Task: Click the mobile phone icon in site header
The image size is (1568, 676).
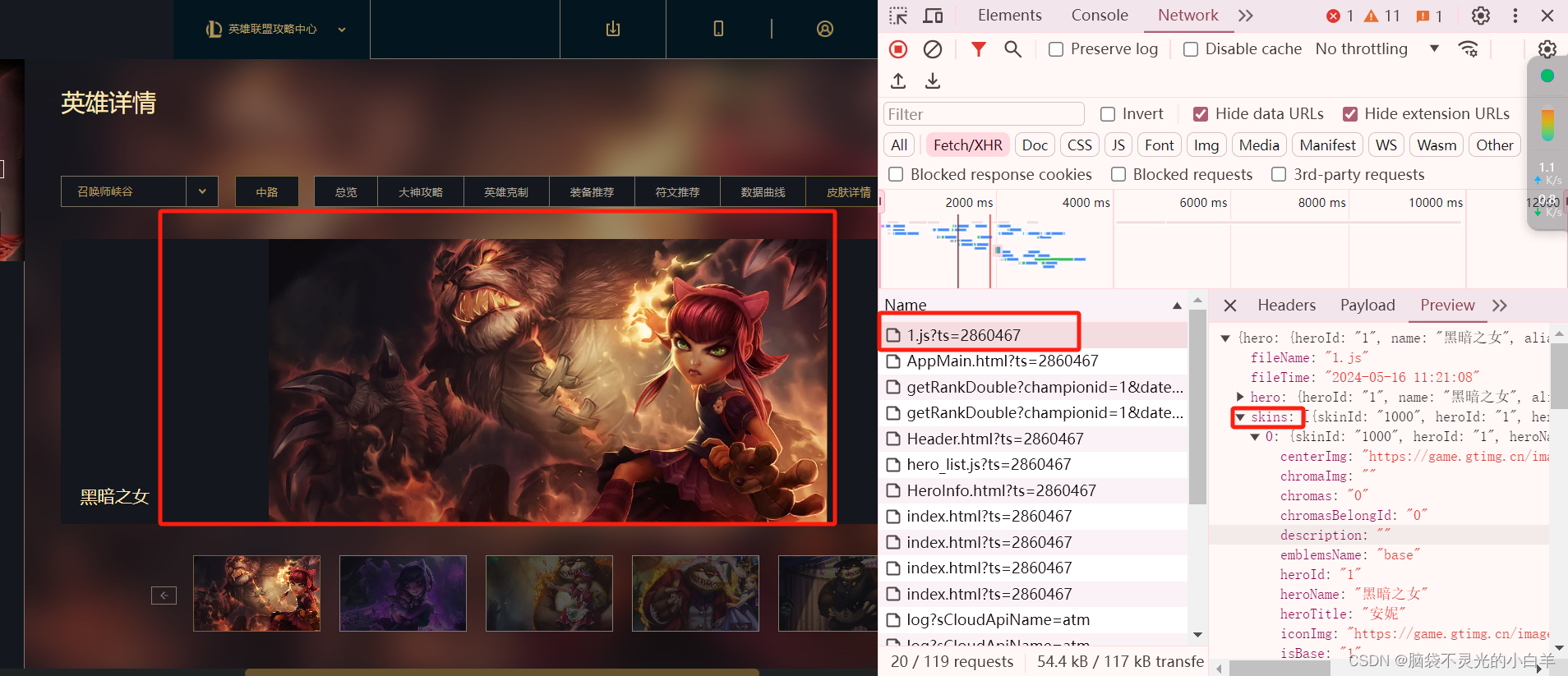Action: [x=718, y=29]
